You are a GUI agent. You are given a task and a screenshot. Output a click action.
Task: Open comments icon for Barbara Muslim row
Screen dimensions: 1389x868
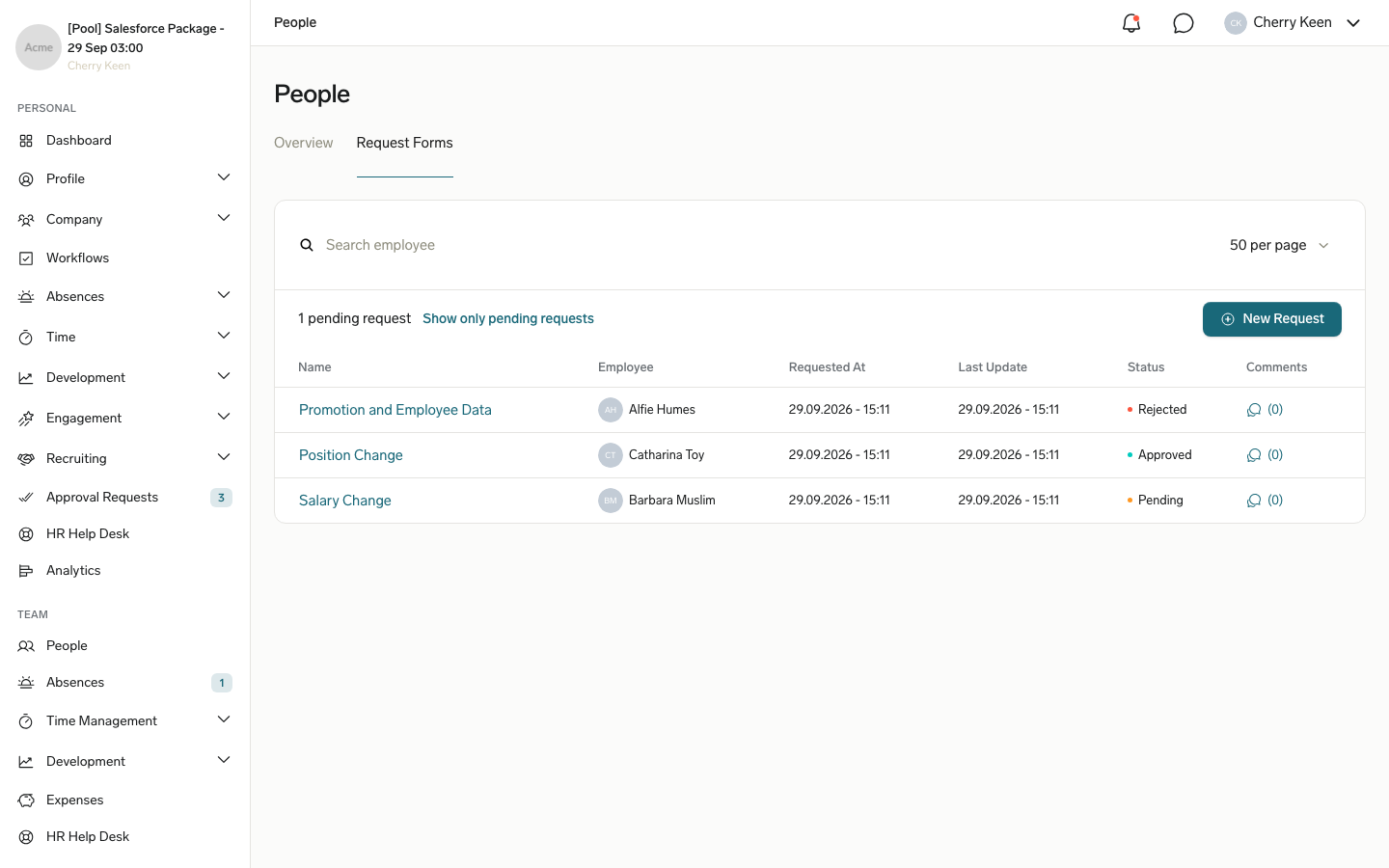pyautogui.click(x=1254, y=501)
